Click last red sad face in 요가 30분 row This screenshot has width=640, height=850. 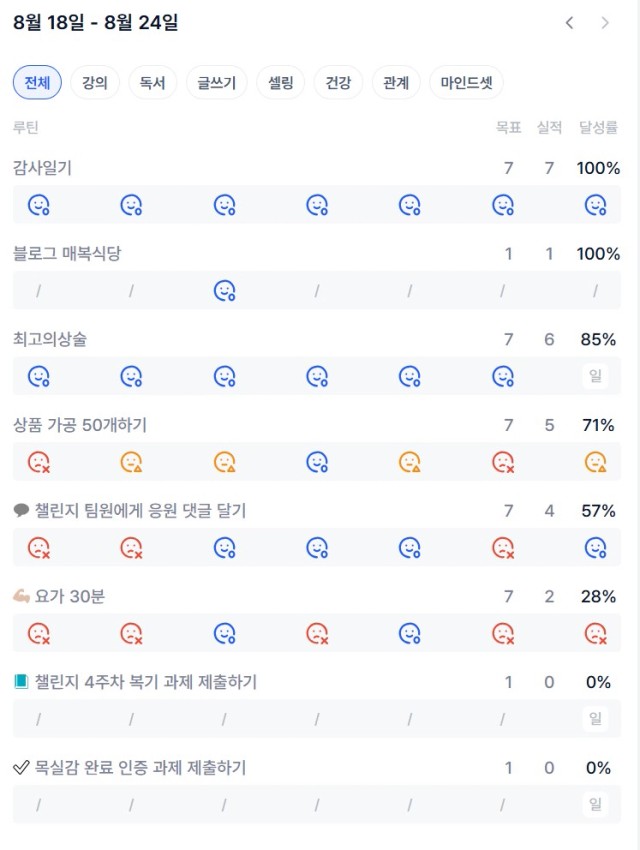pyautogui.click(x=596, y=633)
